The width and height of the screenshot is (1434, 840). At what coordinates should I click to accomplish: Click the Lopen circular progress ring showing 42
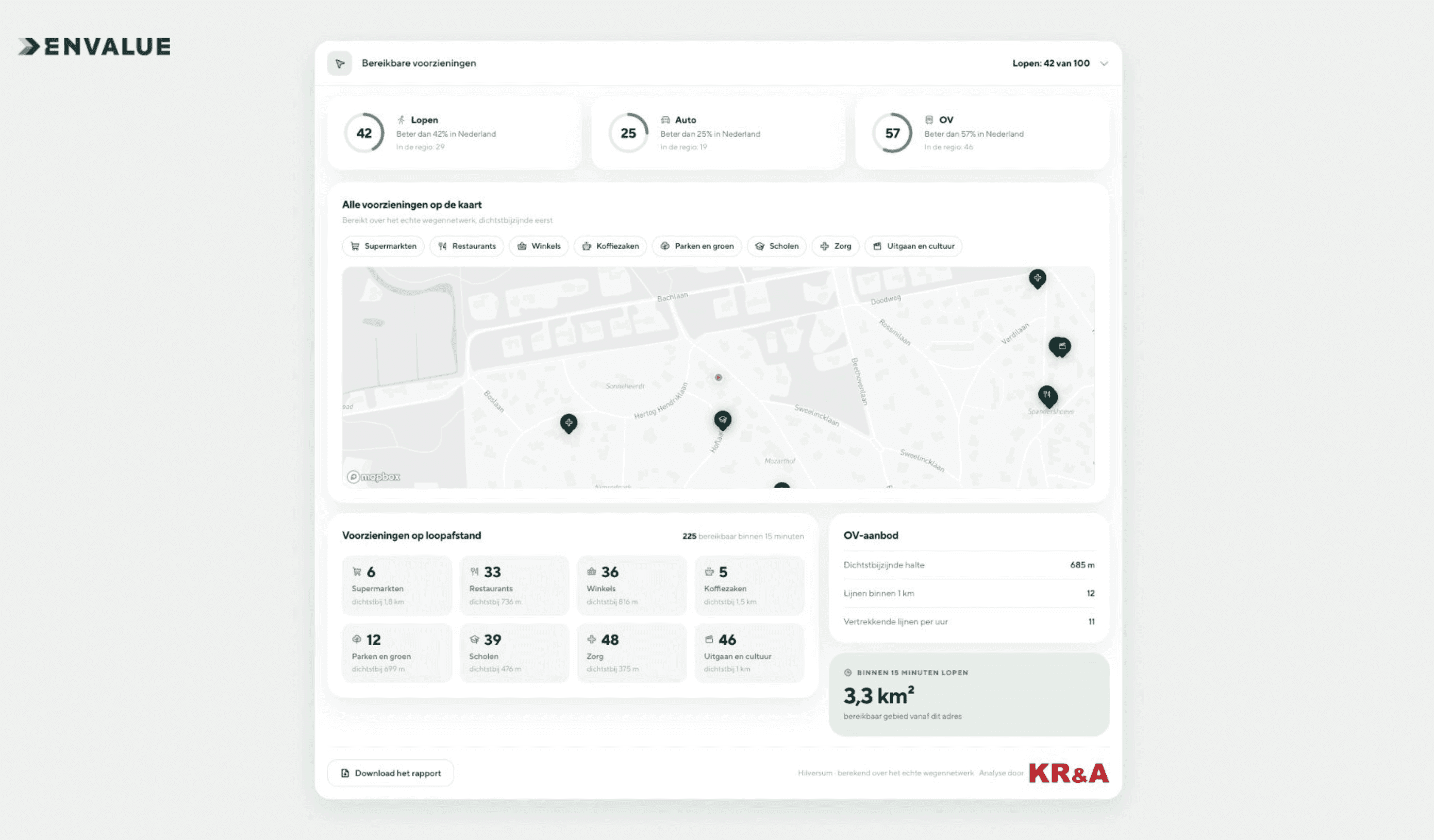pyautogui.click(x=364, y=132)
